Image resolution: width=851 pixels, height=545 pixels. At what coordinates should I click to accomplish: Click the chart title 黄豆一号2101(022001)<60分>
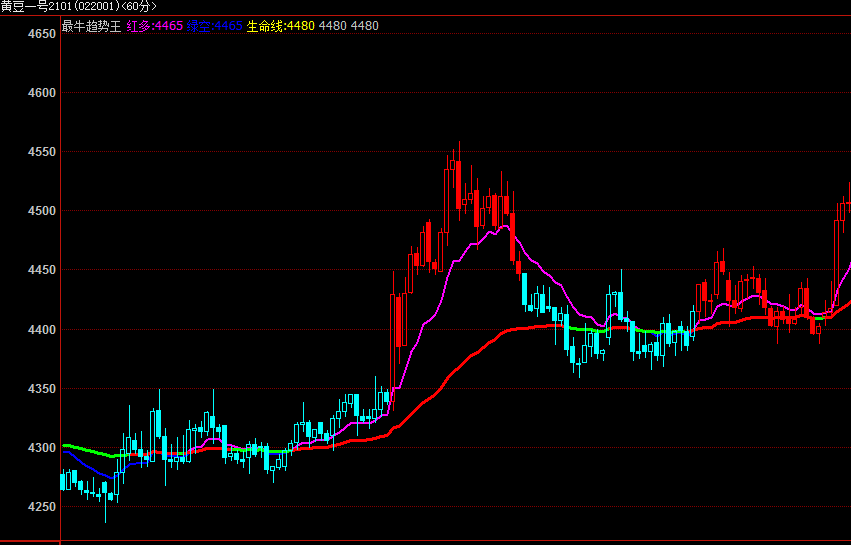[x=78, y=7]
